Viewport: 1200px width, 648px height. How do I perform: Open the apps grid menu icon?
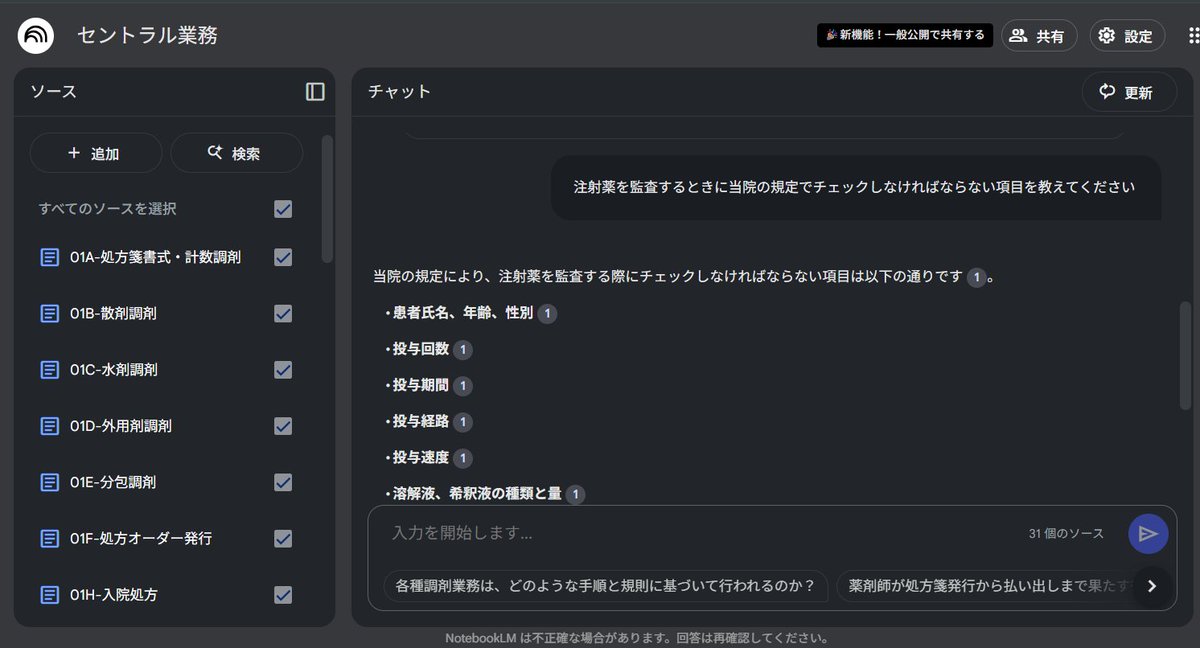pos(1192,36)
